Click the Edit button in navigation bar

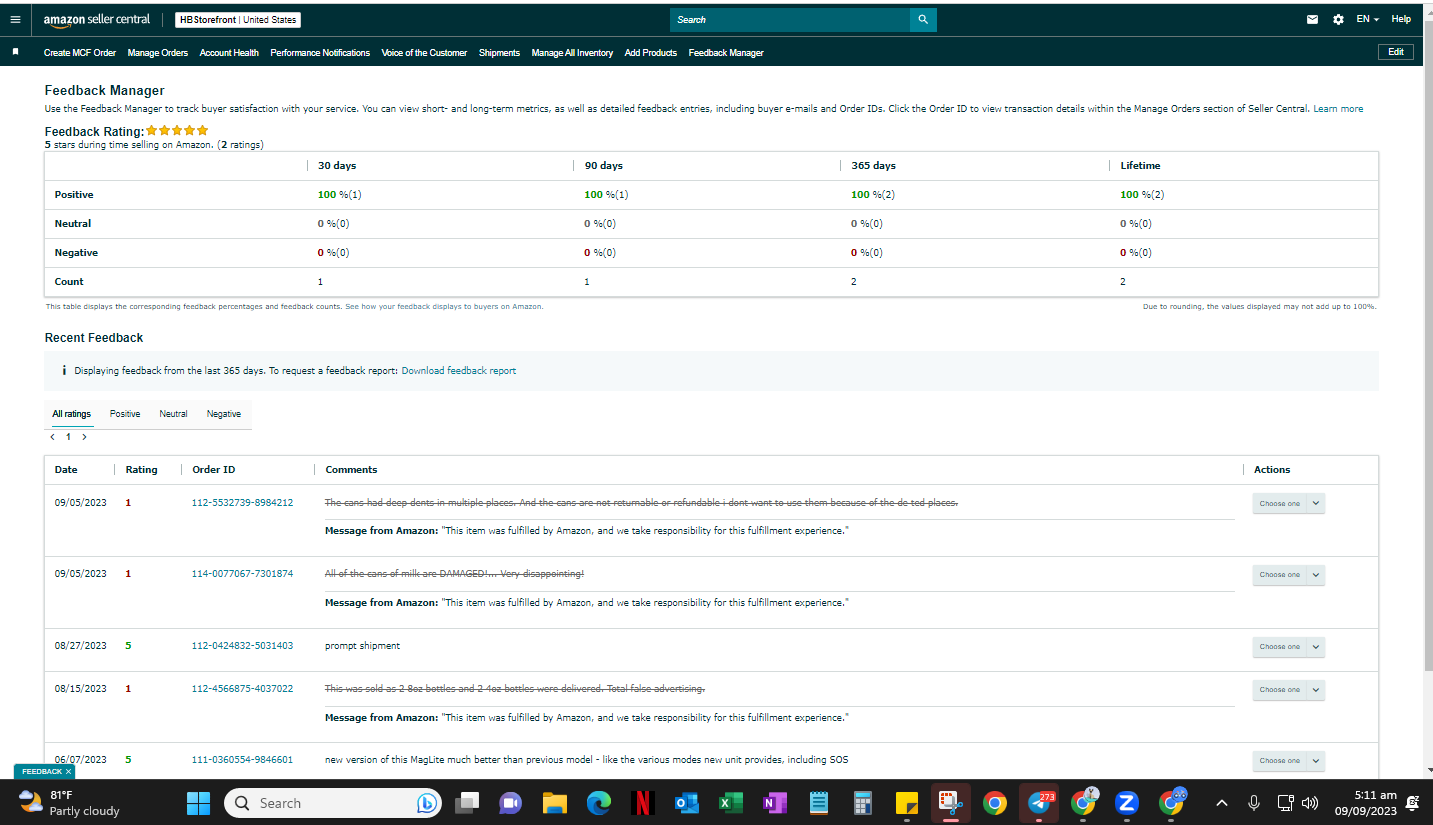[1396, 52]
